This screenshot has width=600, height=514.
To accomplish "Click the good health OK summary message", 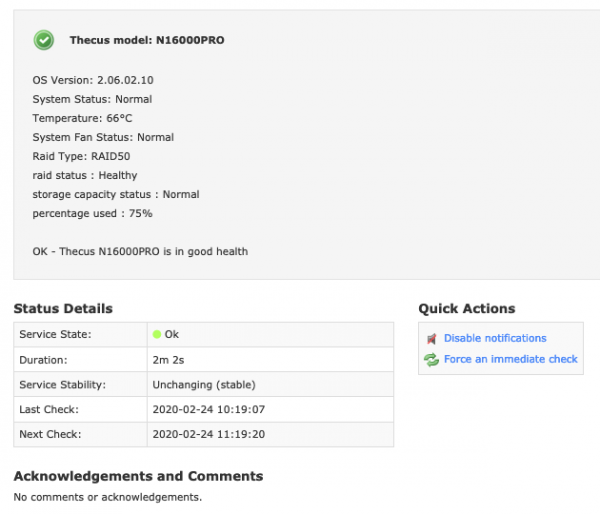I will [x=140, y=251].
